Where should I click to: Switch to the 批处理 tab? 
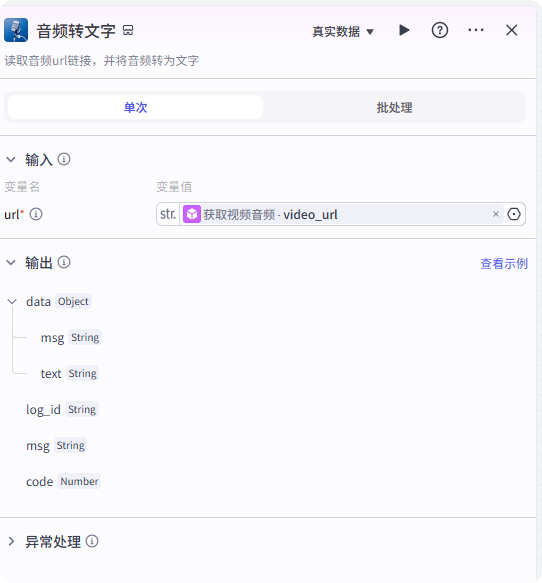tap(394, 107)
